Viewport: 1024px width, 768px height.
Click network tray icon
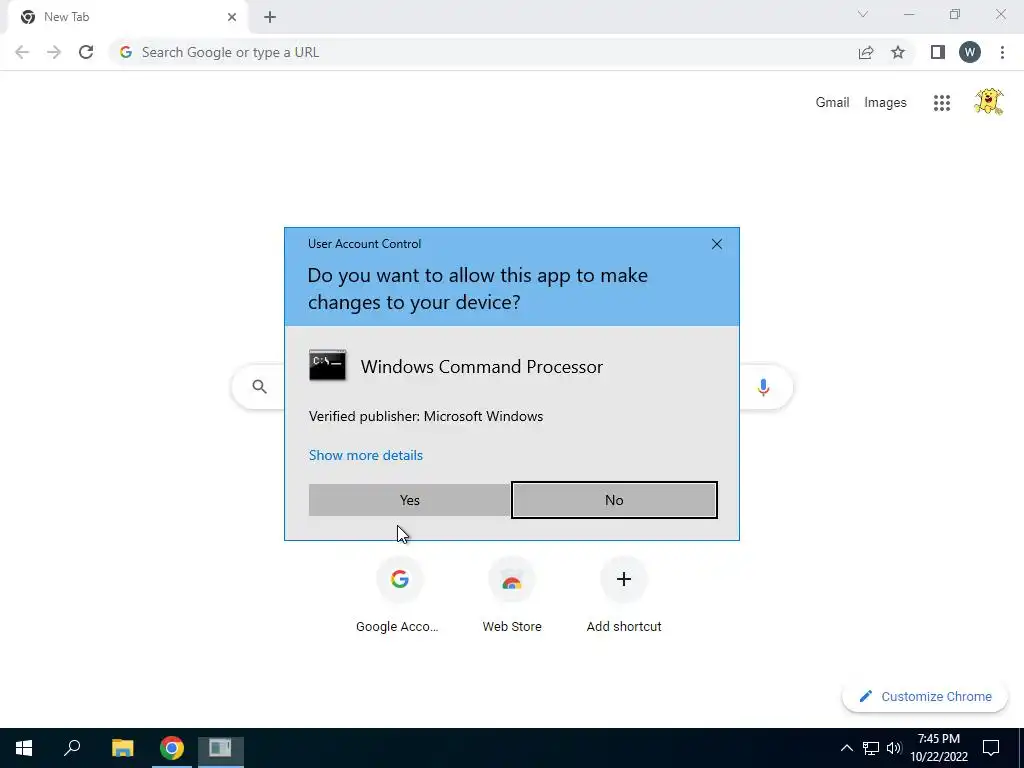coord(871,748)
